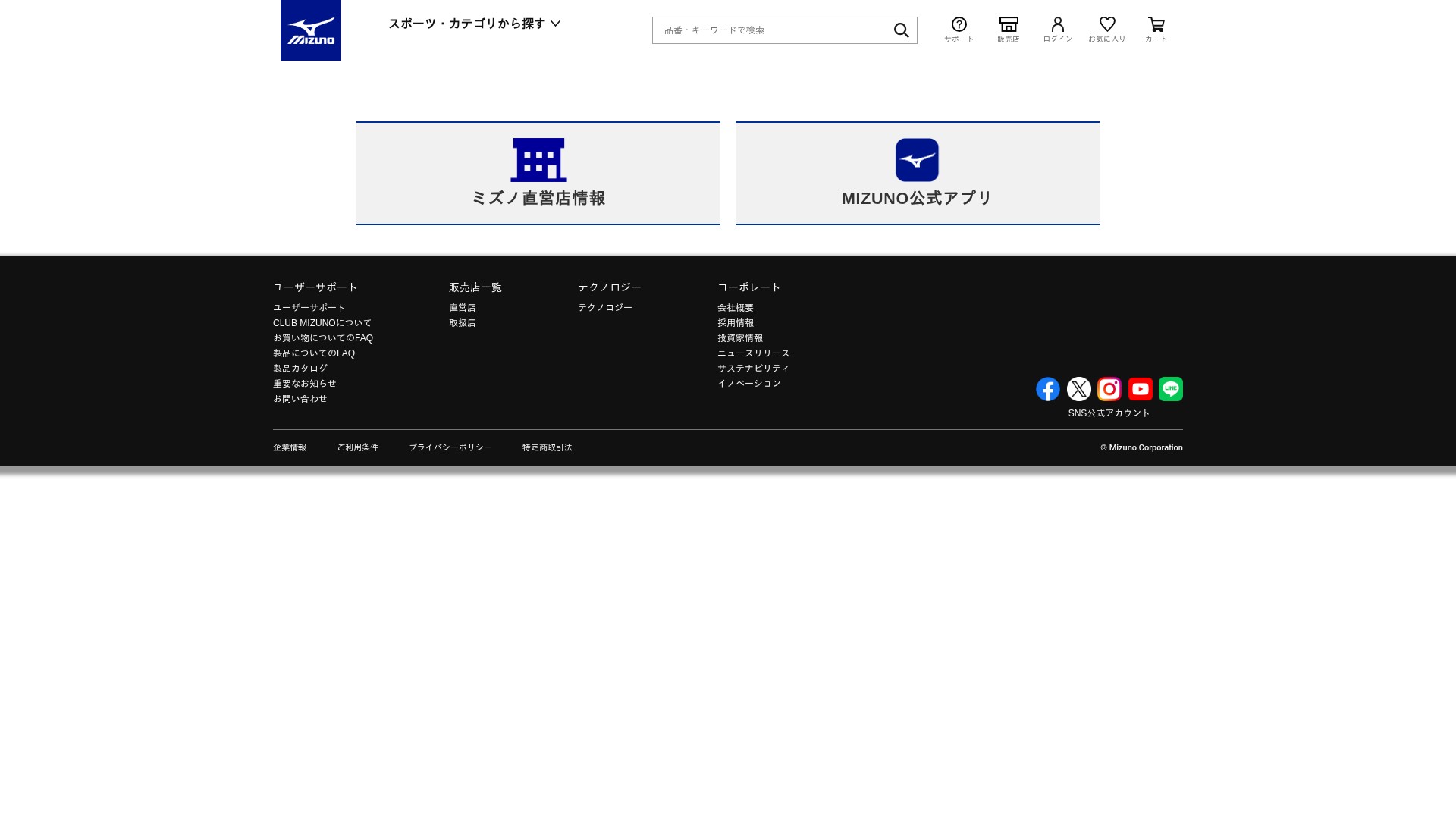The image size is (1456, 819).
Task: Click the Mizuno logo in the header
Action: [x=311, y=30]
